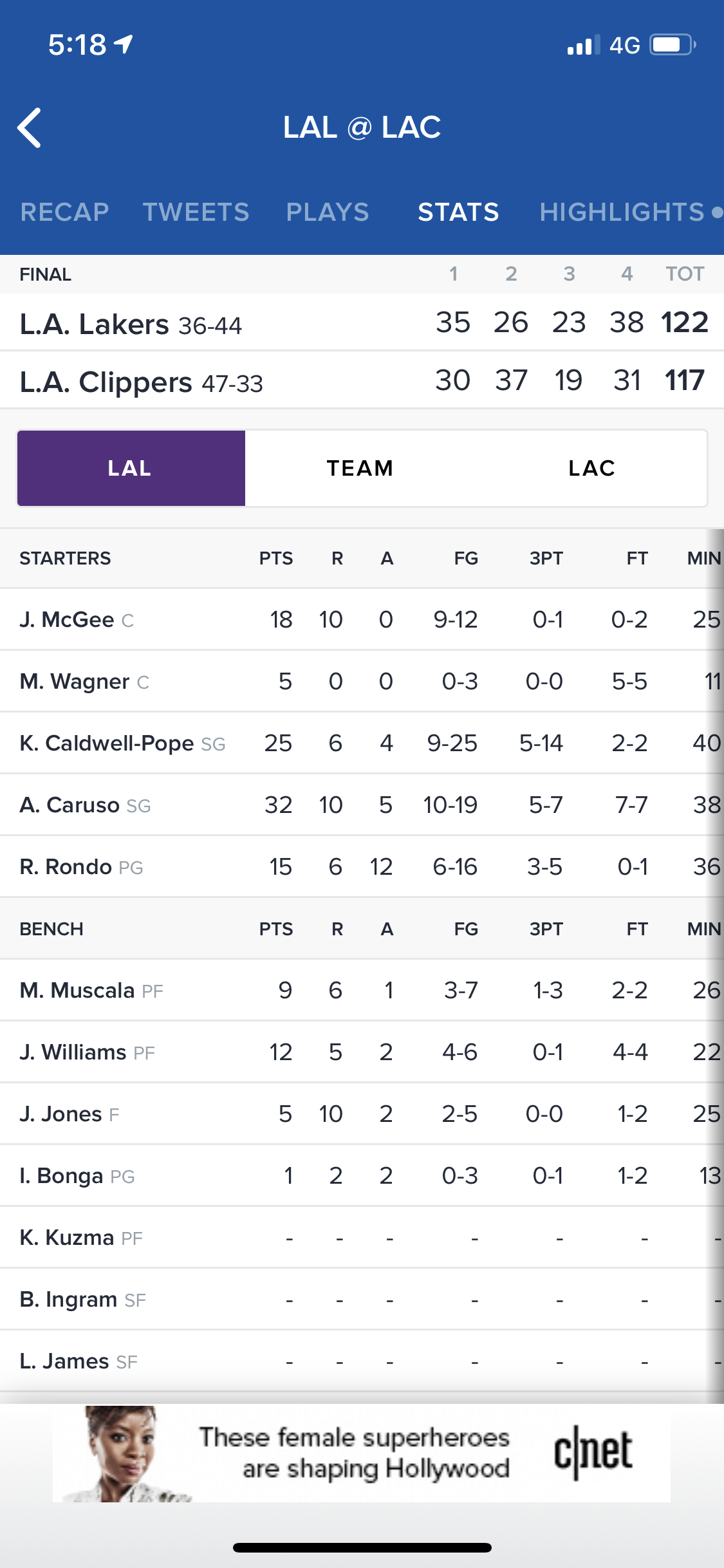This screenshot has width=724, height=1568.
Task: Tap the home indicator bar
Action: (x=362, y=1547)
